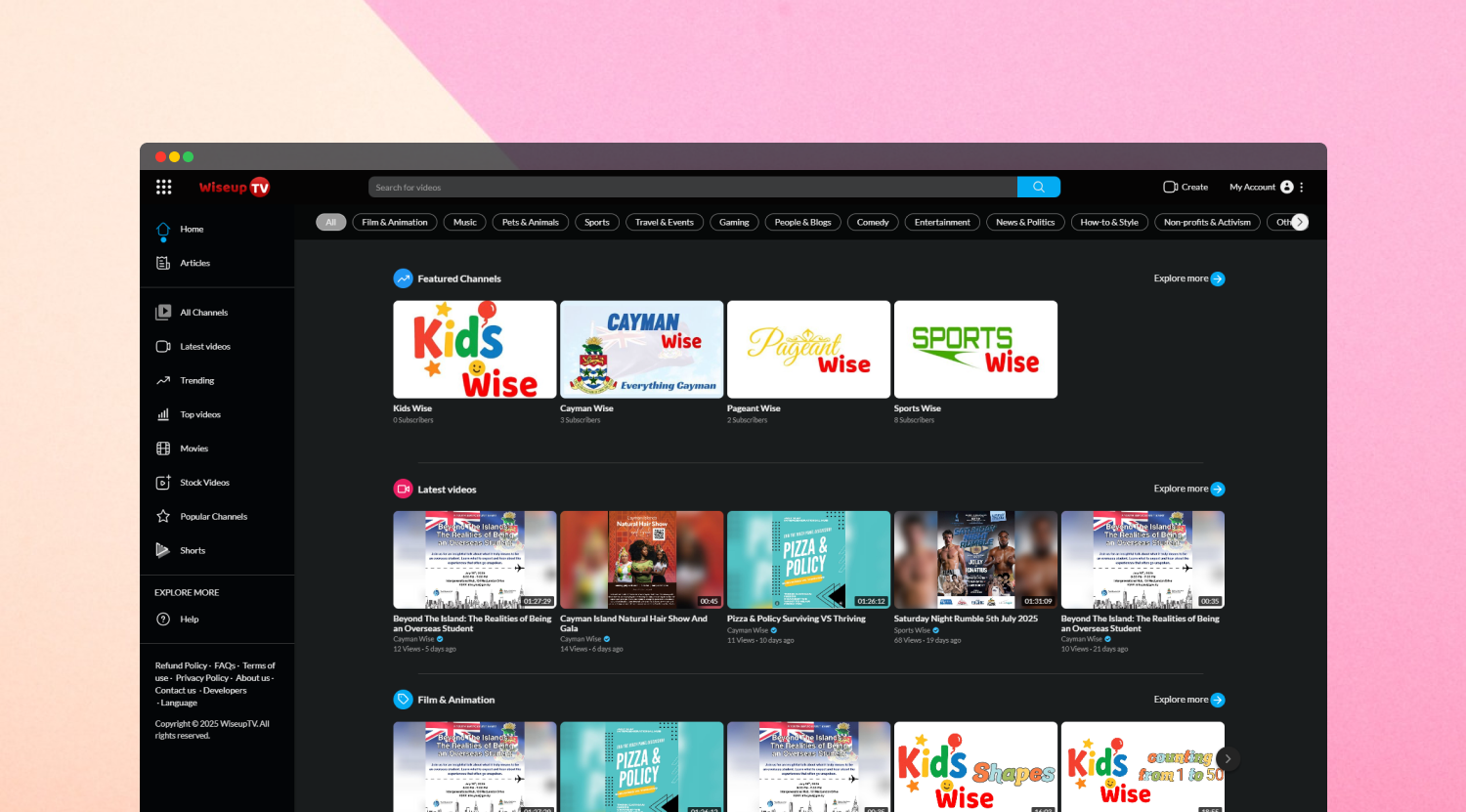Select the Non-profits & Activism category chip
The width and height of the screenshot is (1466, 812).
pyautogui.click(x=1207, y=223)
